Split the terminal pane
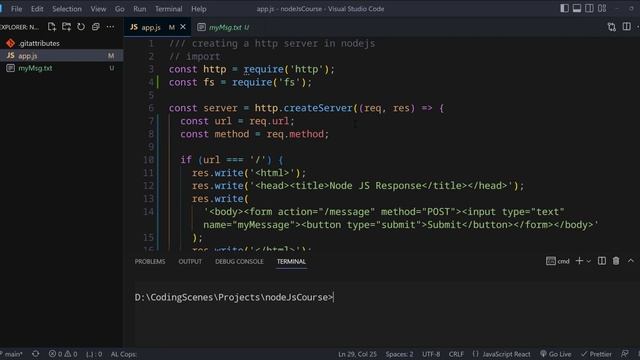This screenshot has height=360, width=640. (x=602, y=261)
